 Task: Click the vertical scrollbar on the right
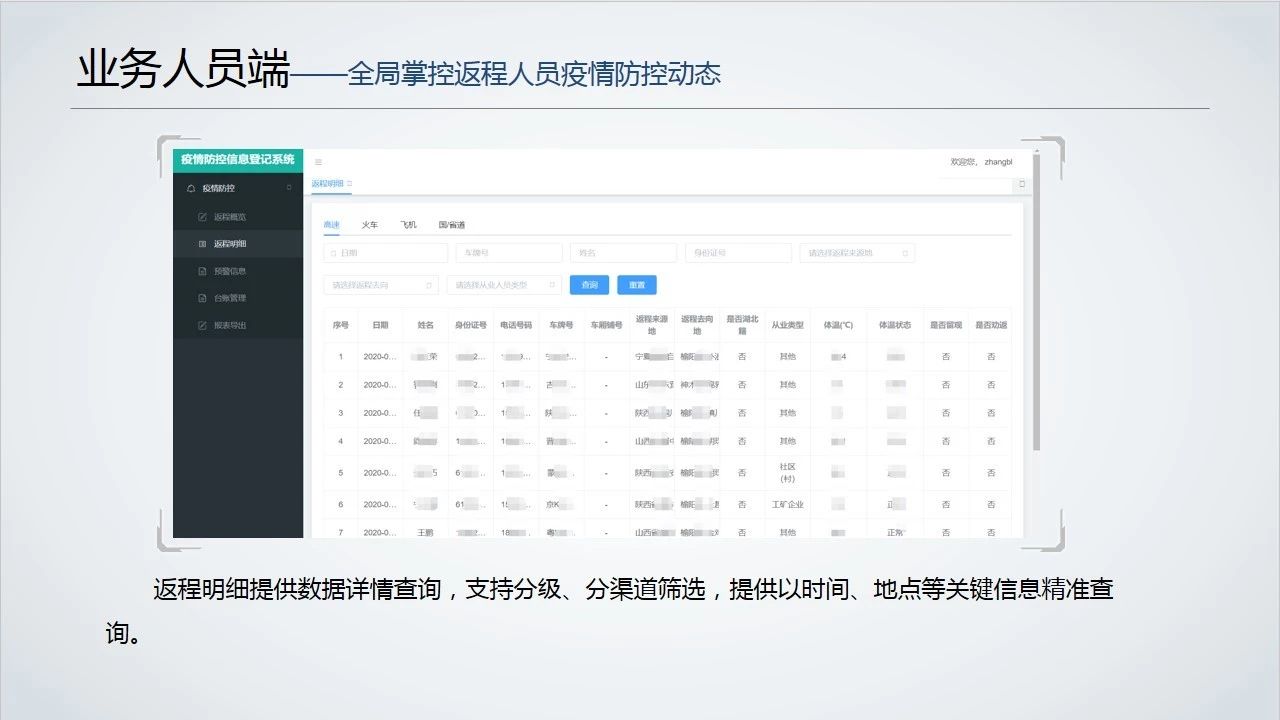coord(1036,300)
